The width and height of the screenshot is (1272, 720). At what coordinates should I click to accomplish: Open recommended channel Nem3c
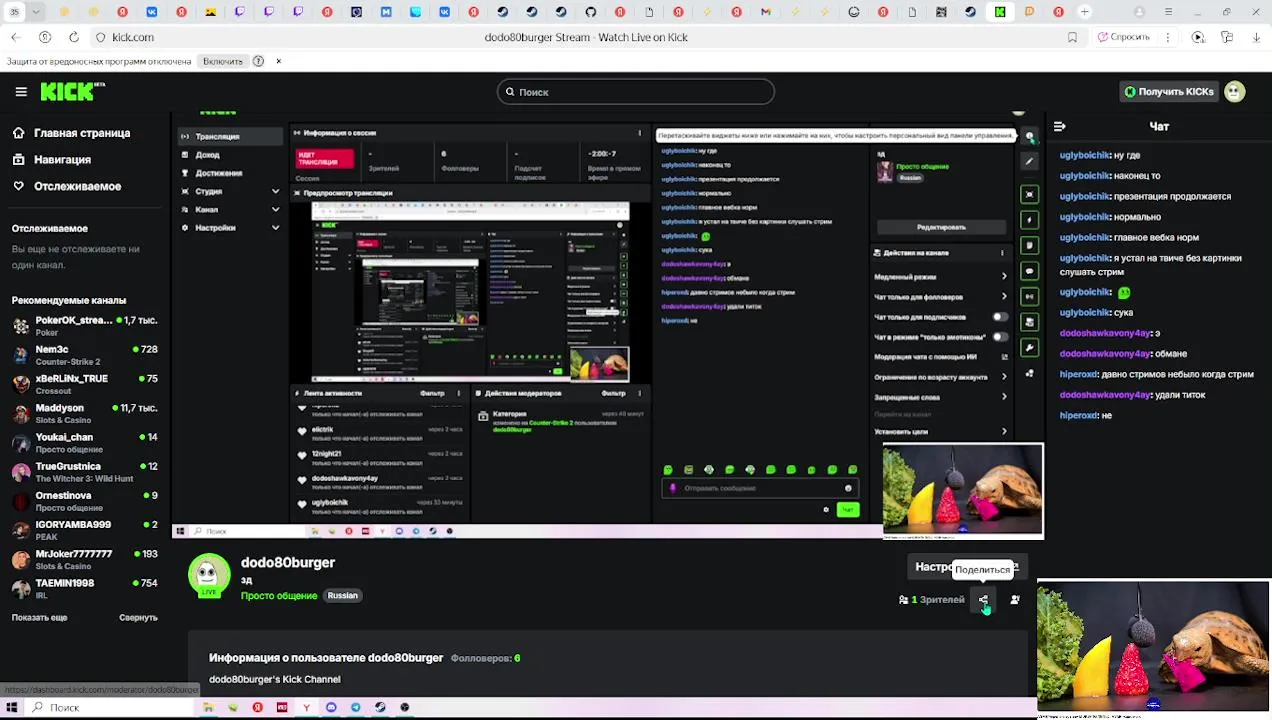84,355
